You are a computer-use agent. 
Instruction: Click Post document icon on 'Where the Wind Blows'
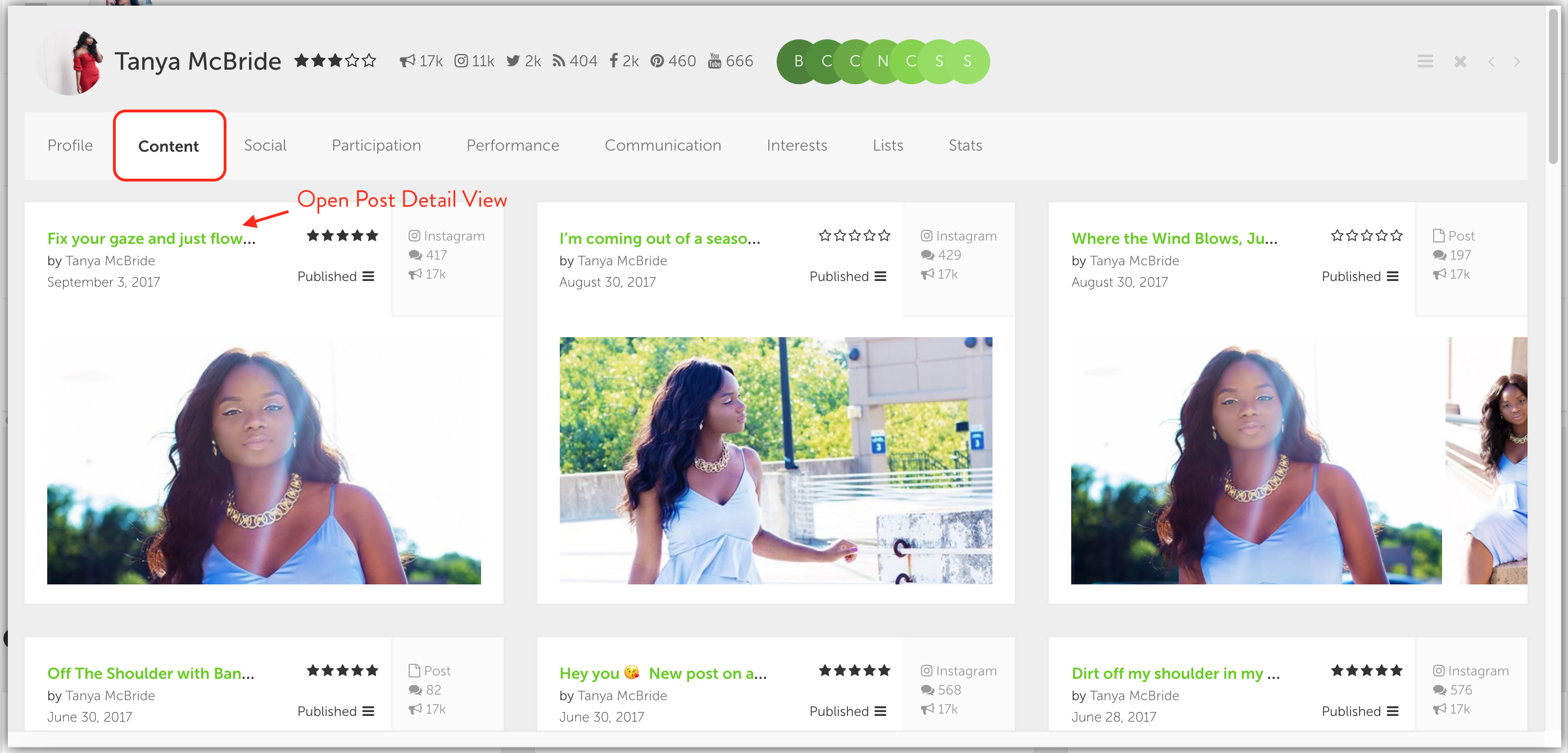[x=1439, y=235]
